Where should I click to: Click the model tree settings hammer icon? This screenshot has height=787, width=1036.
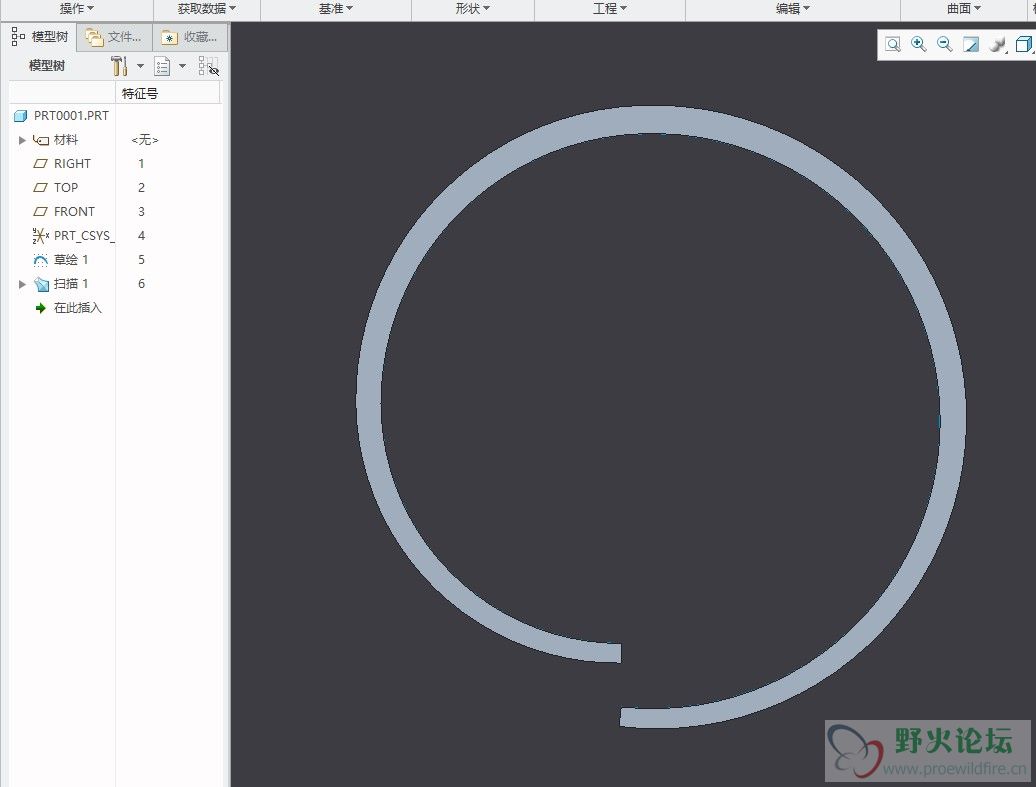coord(119,65)
